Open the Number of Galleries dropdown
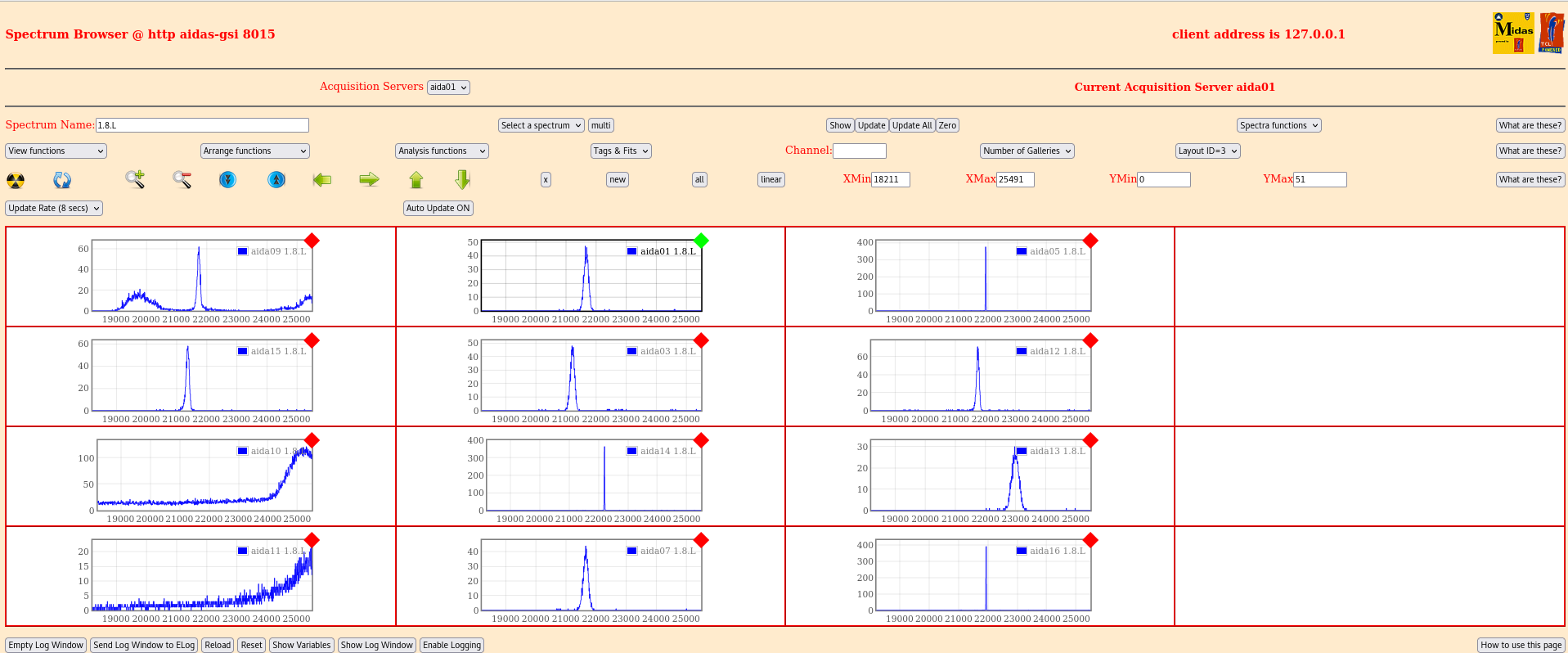This screenshot has width=1568, height=653. point(1027,151)
